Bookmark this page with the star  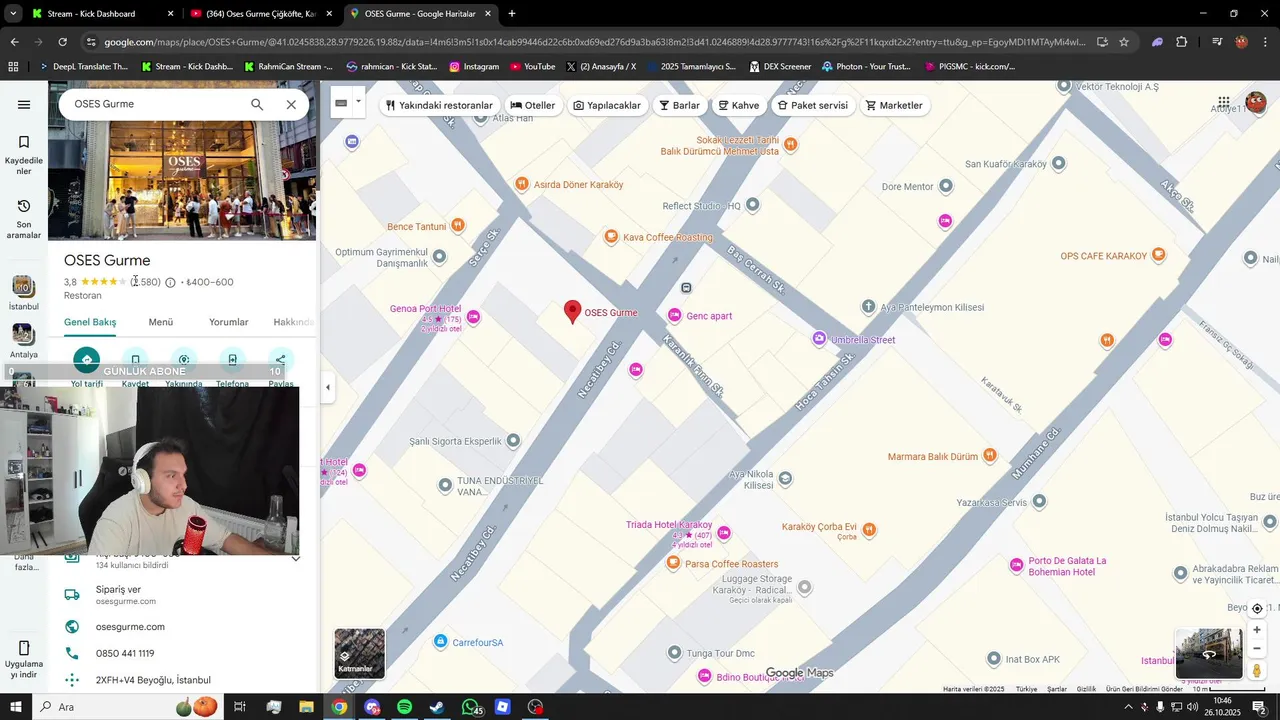(x=1124, y=42)
